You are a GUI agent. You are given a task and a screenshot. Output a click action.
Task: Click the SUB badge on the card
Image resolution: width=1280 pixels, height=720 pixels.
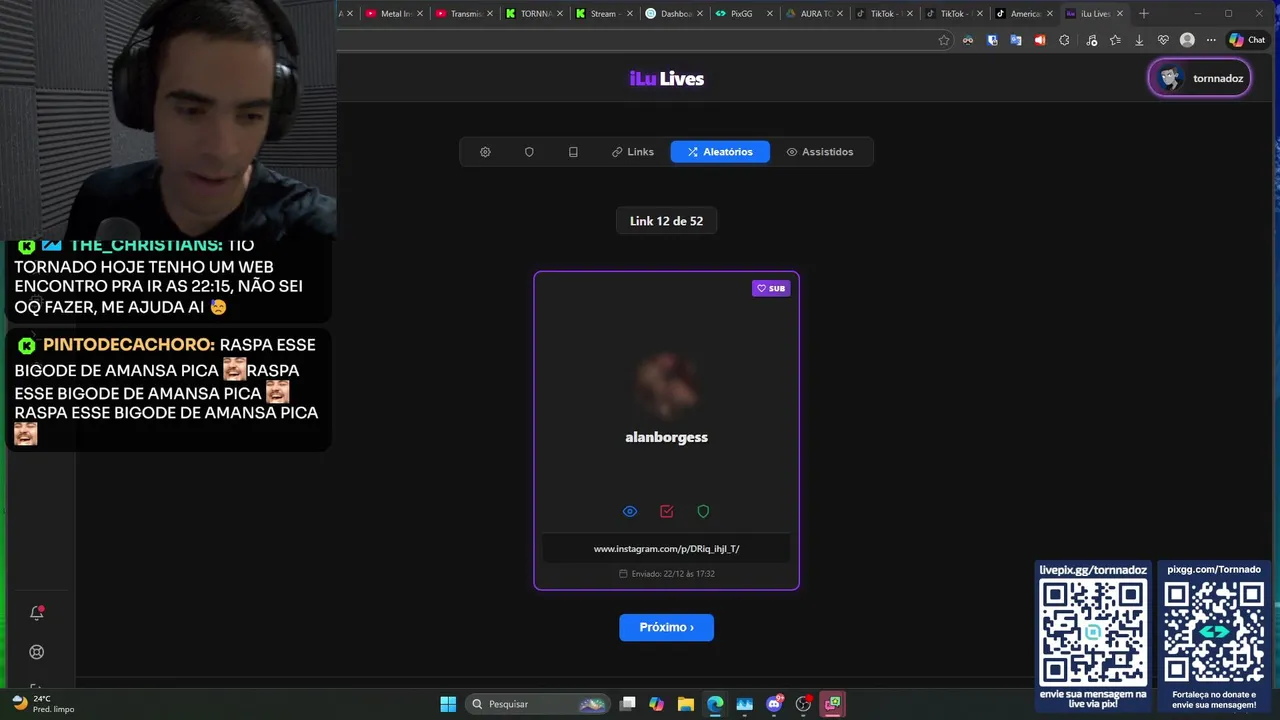771,288
